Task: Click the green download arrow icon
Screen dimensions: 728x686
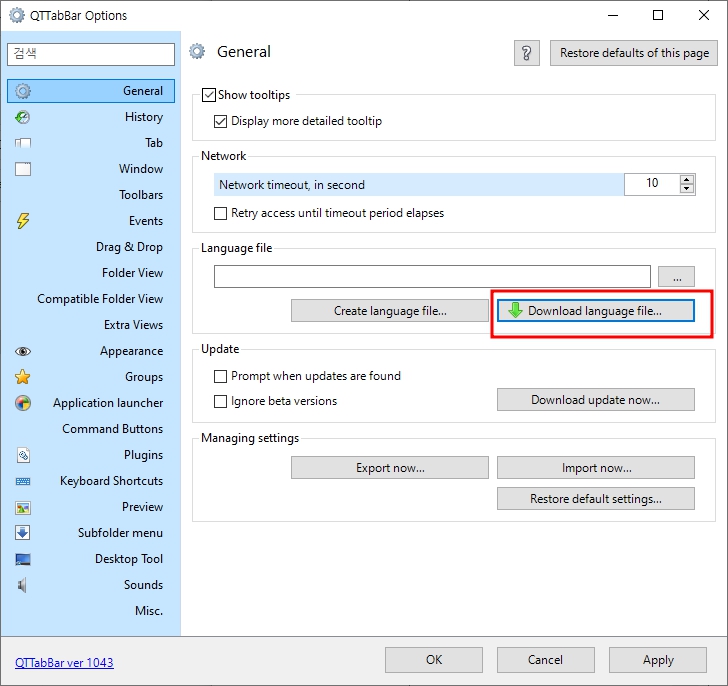Action: 515,310
